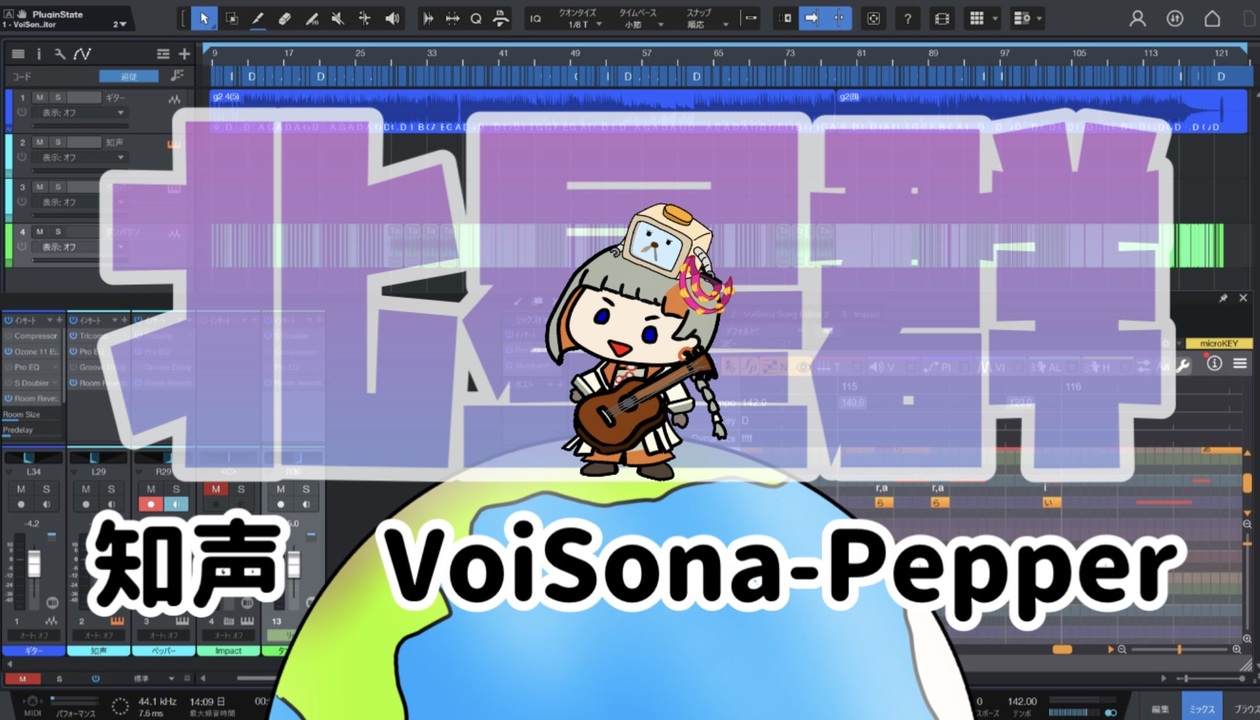Click the ギター channel volume fader

[34, 566]
